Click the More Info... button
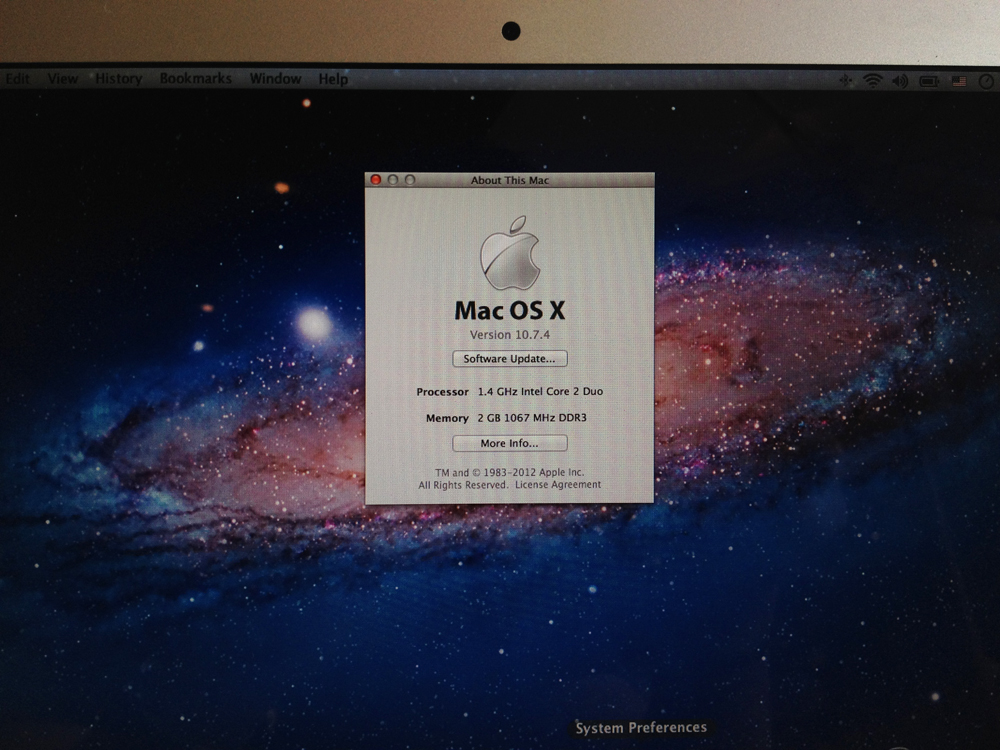The width and height of the screenshot is (1000, 750). 509,443
